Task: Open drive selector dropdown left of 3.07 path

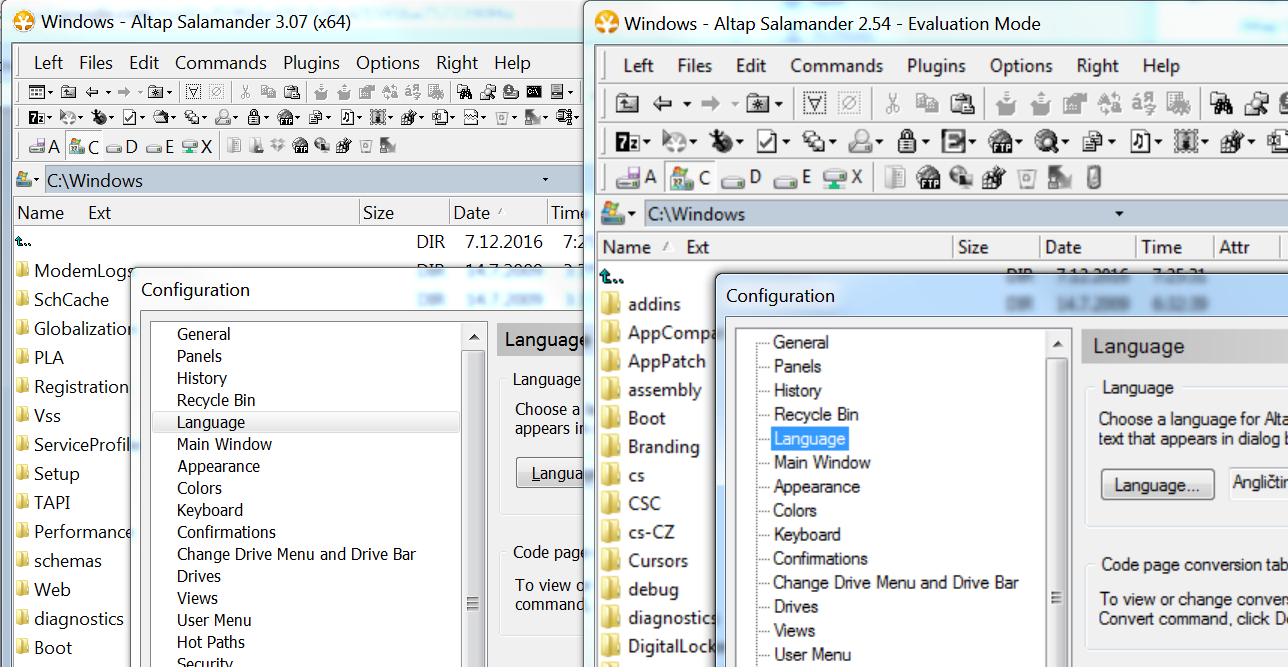Action: [28, 180]
